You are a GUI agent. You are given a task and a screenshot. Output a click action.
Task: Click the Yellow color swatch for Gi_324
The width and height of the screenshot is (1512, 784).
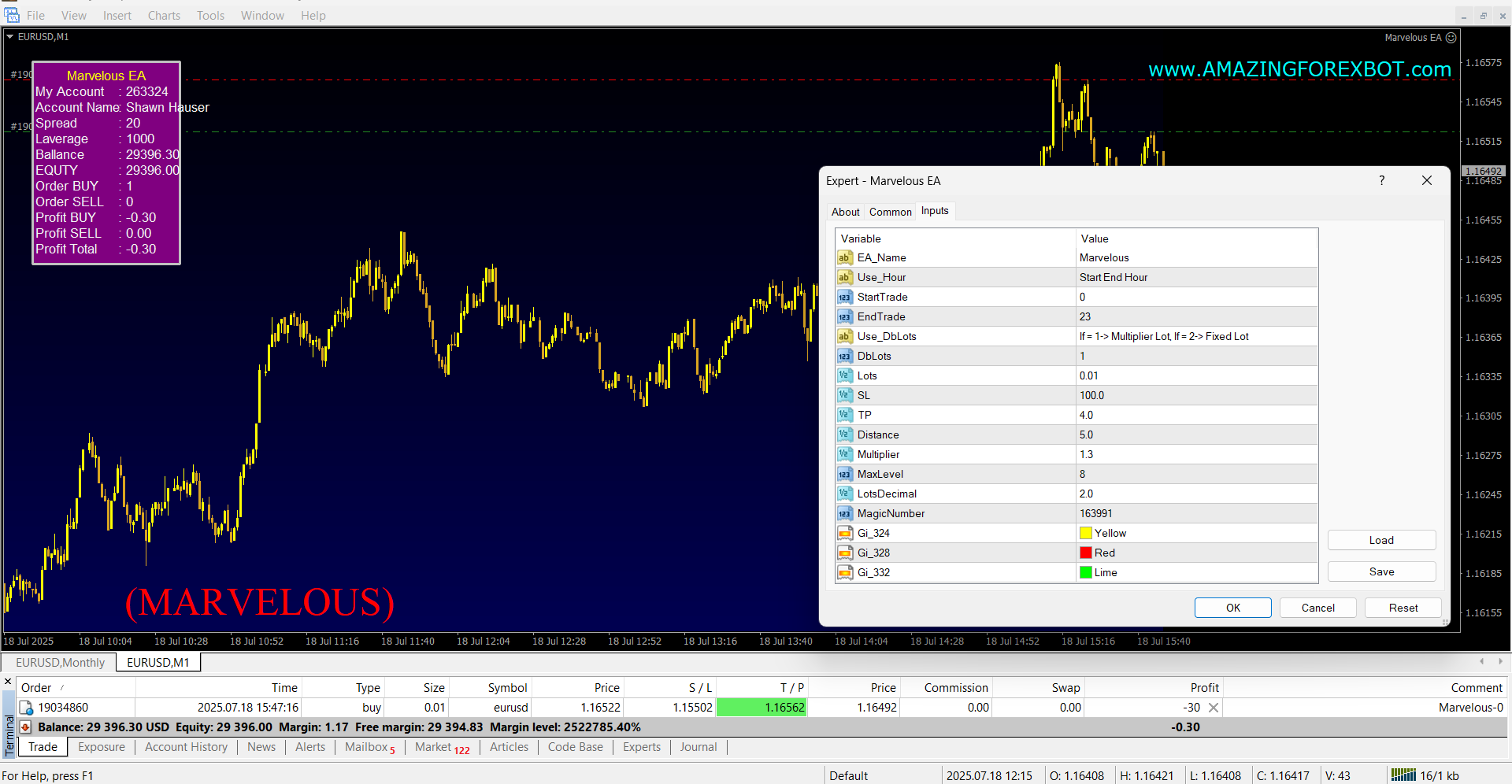(x=1085, y=533)
